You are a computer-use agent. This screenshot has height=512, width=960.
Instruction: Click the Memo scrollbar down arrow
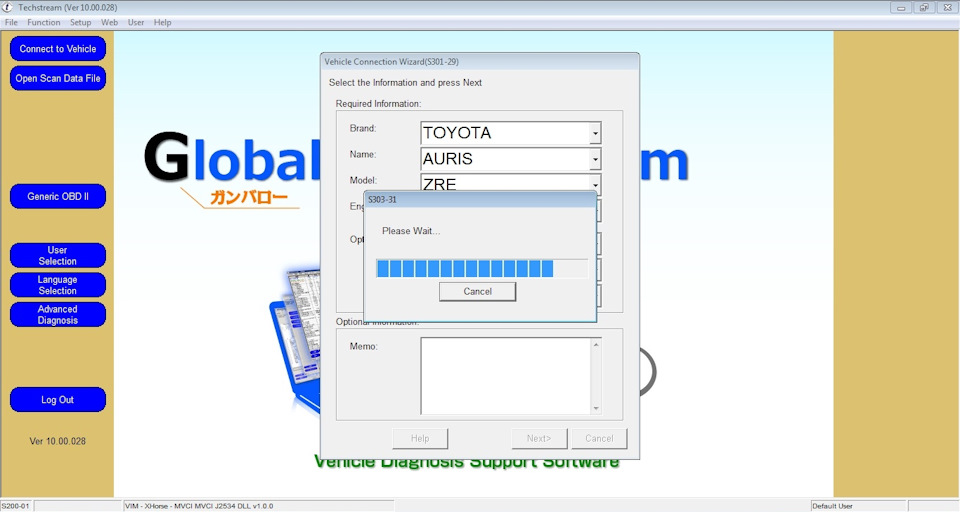(x=596, y=408)
